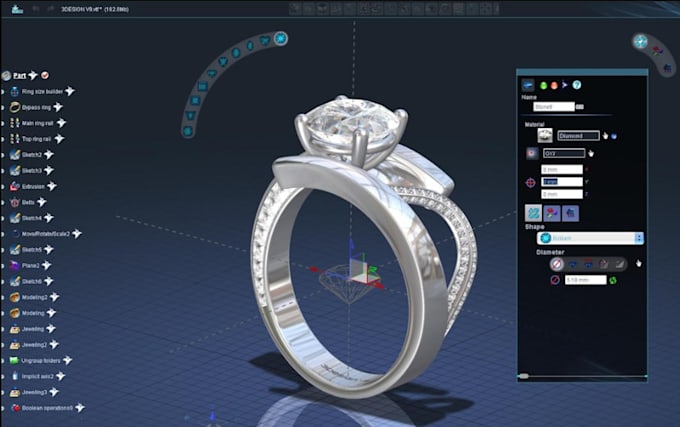Image resolution: width=680 pixels, height=427 pixels.
Task: Click the hand picker next to the D/Y field
Action: coord(591,153)
